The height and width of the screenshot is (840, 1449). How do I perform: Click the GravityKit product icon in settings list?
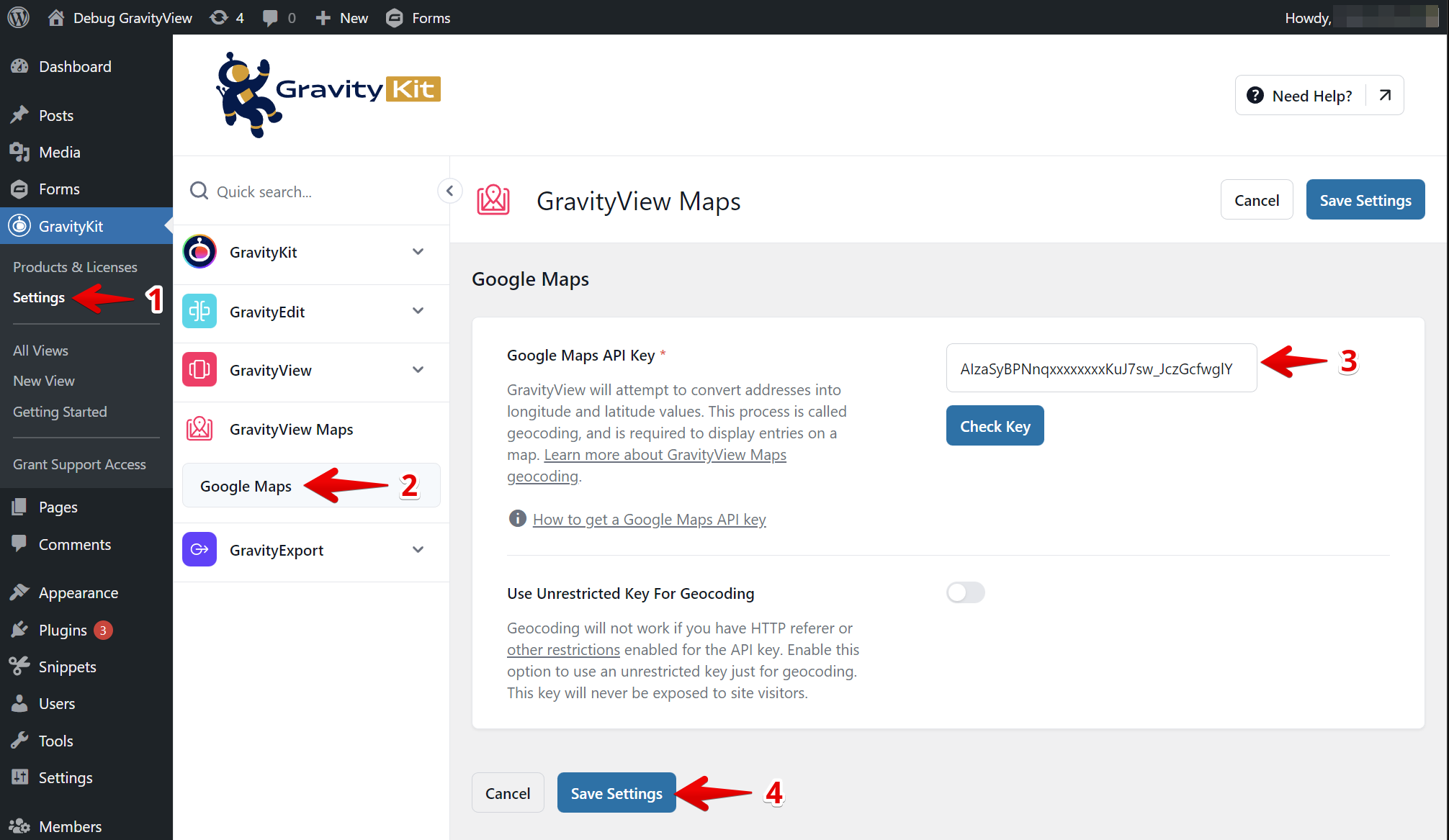click(199, 252)
